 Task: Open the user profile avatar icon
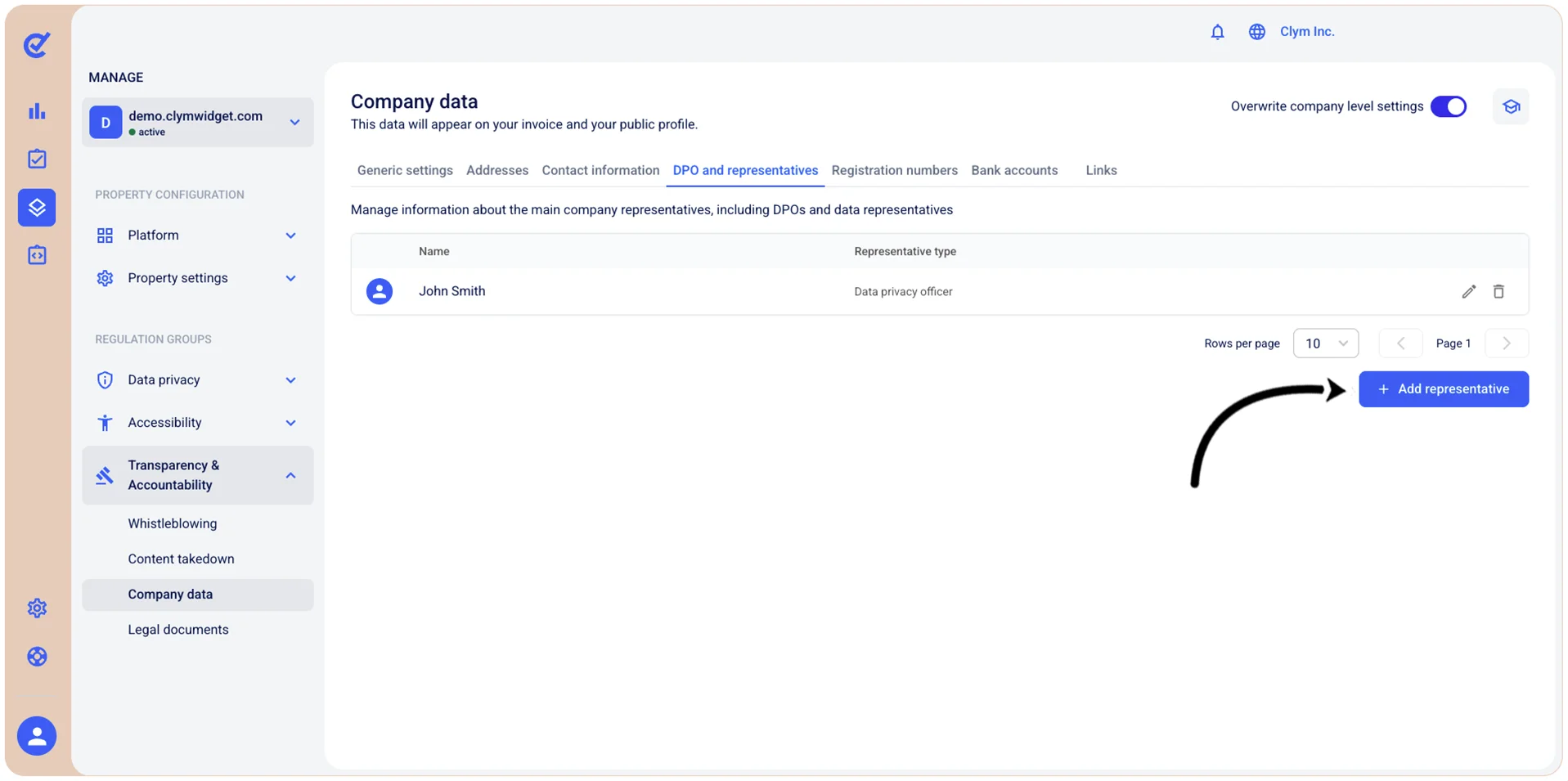[37, 736]
